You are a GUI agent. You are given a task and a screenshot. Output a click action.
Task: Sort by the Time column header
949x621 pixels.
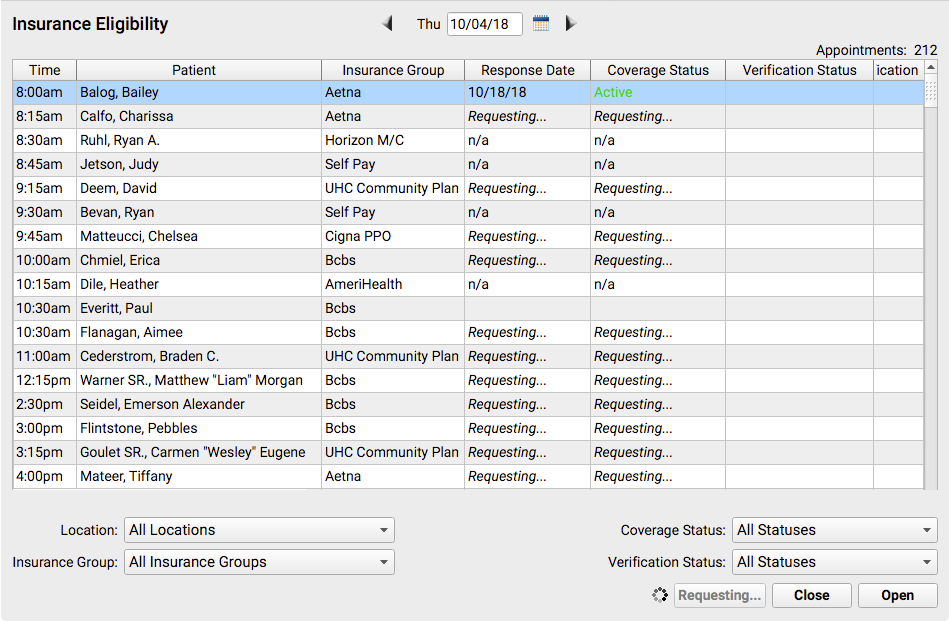[45, 70]
